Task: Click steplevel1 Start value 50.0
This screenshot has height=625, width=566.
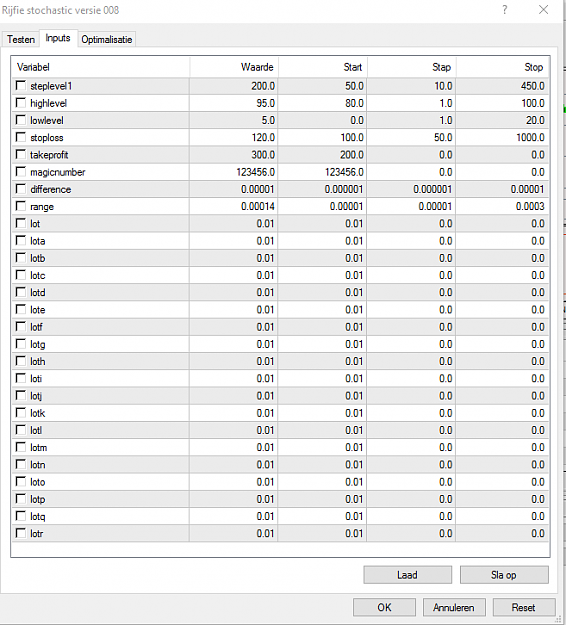Action: [x=354, y=86]
